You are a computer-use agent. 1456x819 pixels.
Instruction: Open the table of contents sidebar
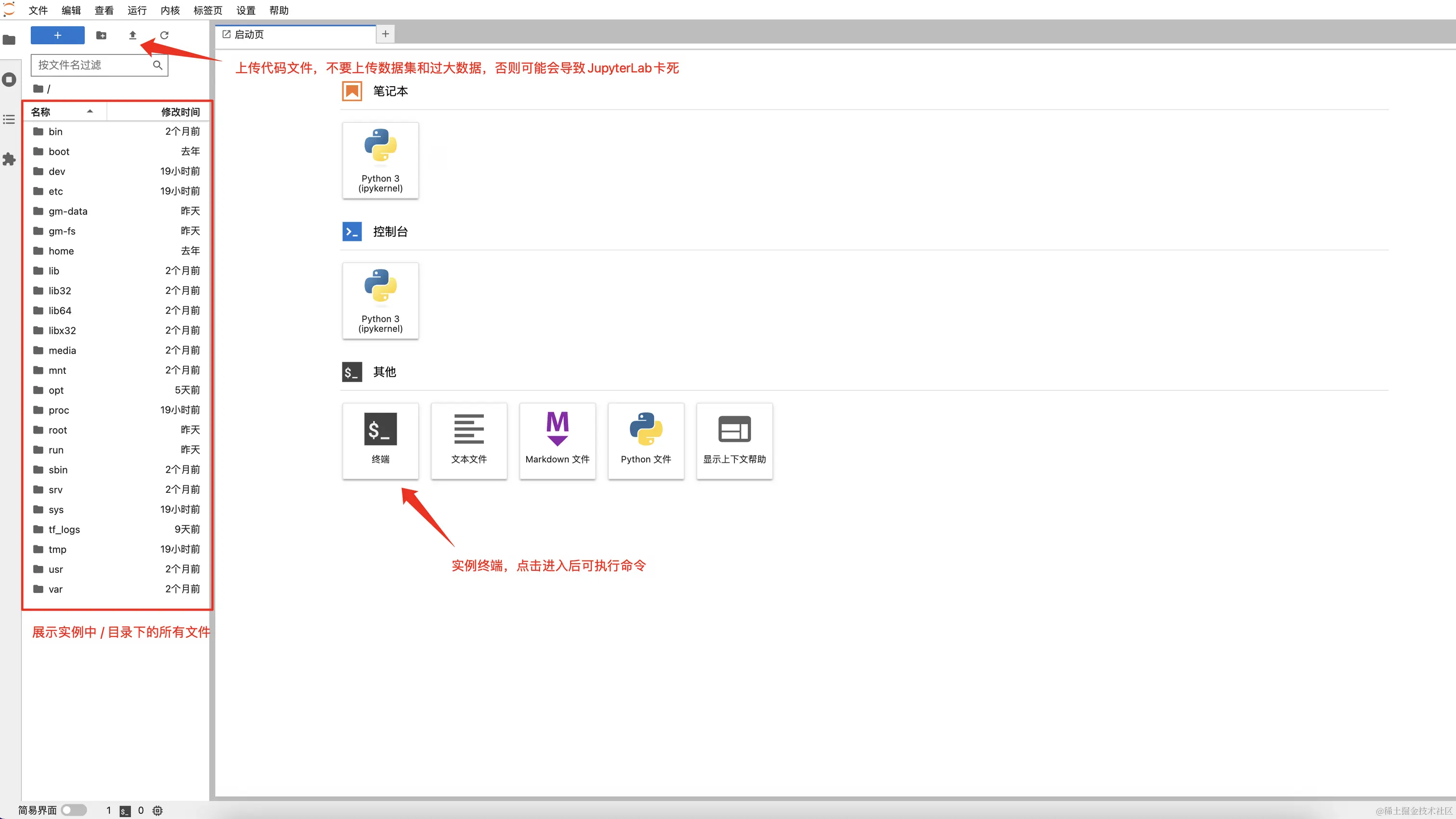pos(9,119)
